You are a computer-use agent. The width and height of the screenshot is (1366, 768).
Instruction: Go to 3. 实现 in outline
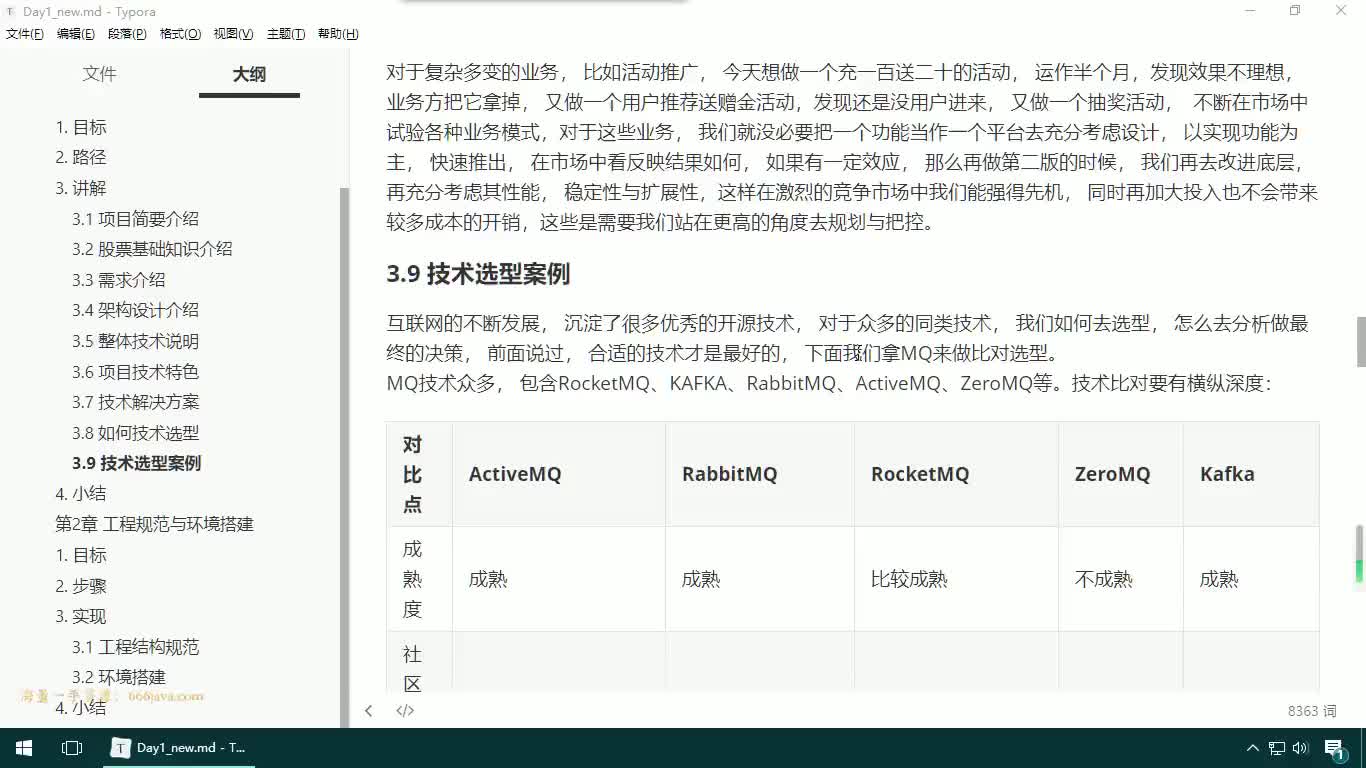point(81,616)
